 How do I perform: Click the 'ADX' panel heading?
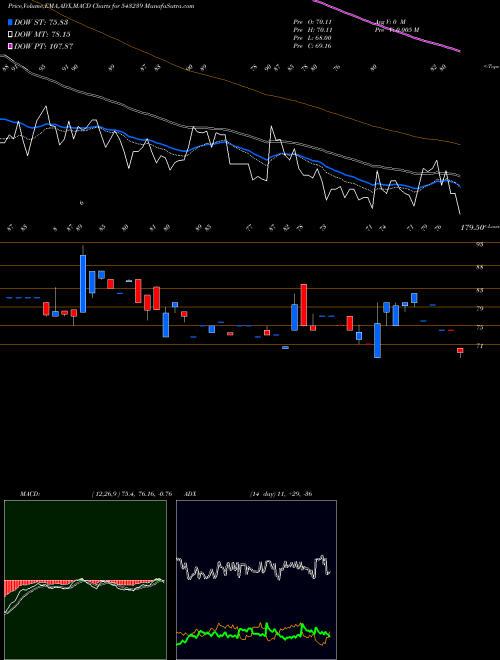point(190,494)
